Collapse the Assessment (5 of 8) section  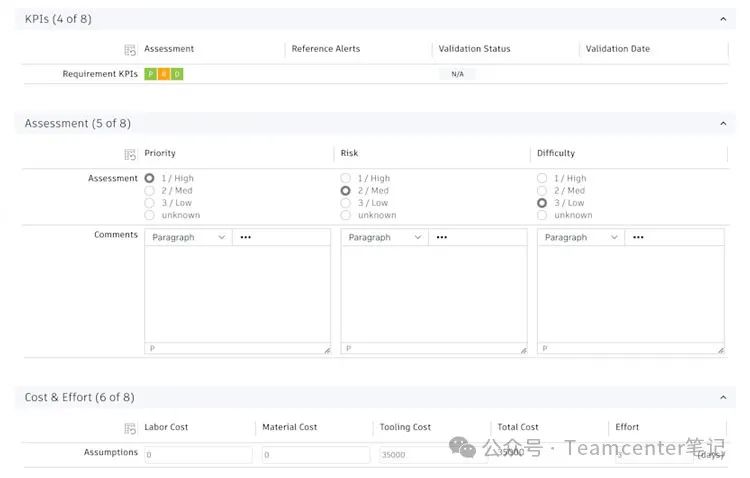(723, 124)
